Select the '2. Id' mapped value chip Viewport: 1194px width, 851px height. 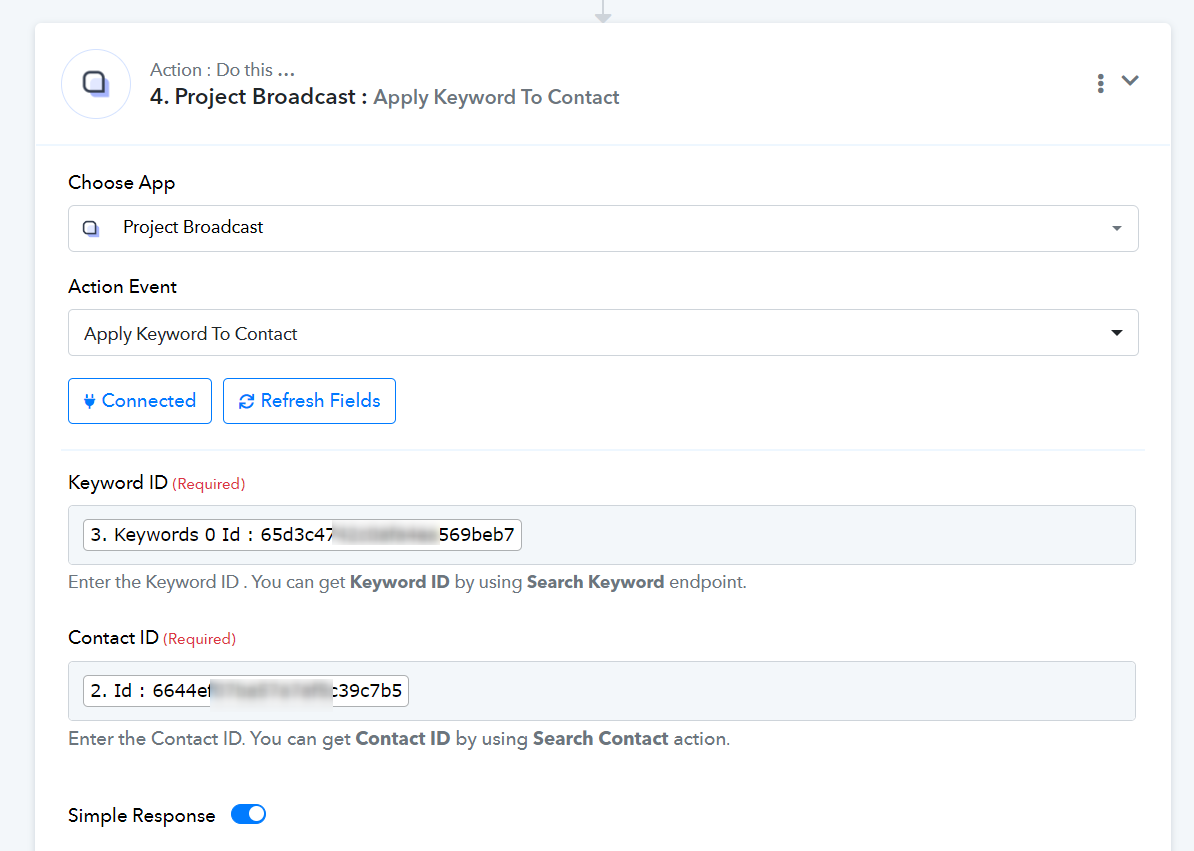[246, 691]
